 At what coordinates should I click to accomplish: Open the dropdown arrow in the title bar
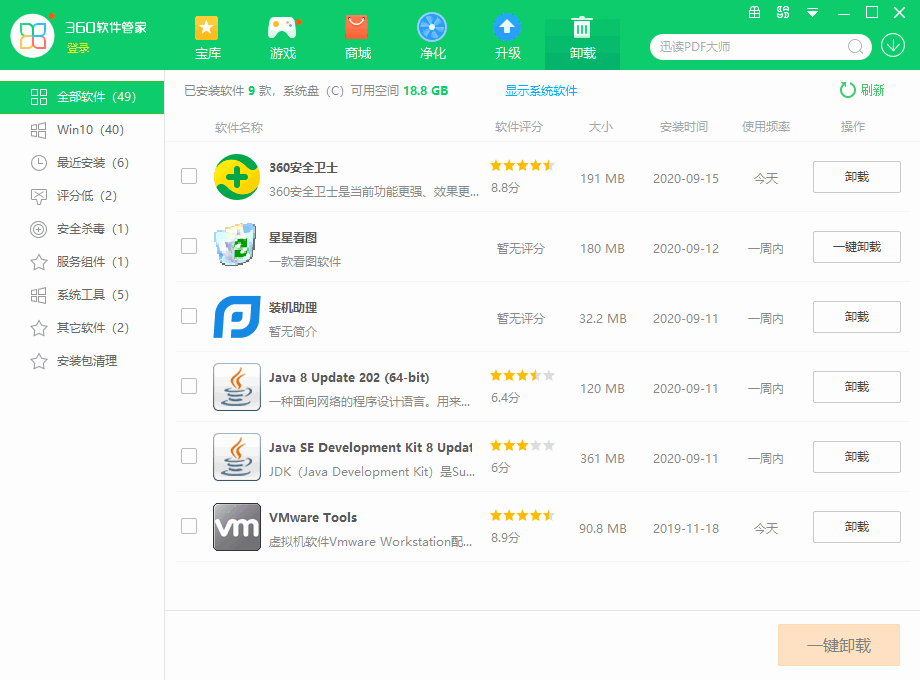click(x=812, y=14)
